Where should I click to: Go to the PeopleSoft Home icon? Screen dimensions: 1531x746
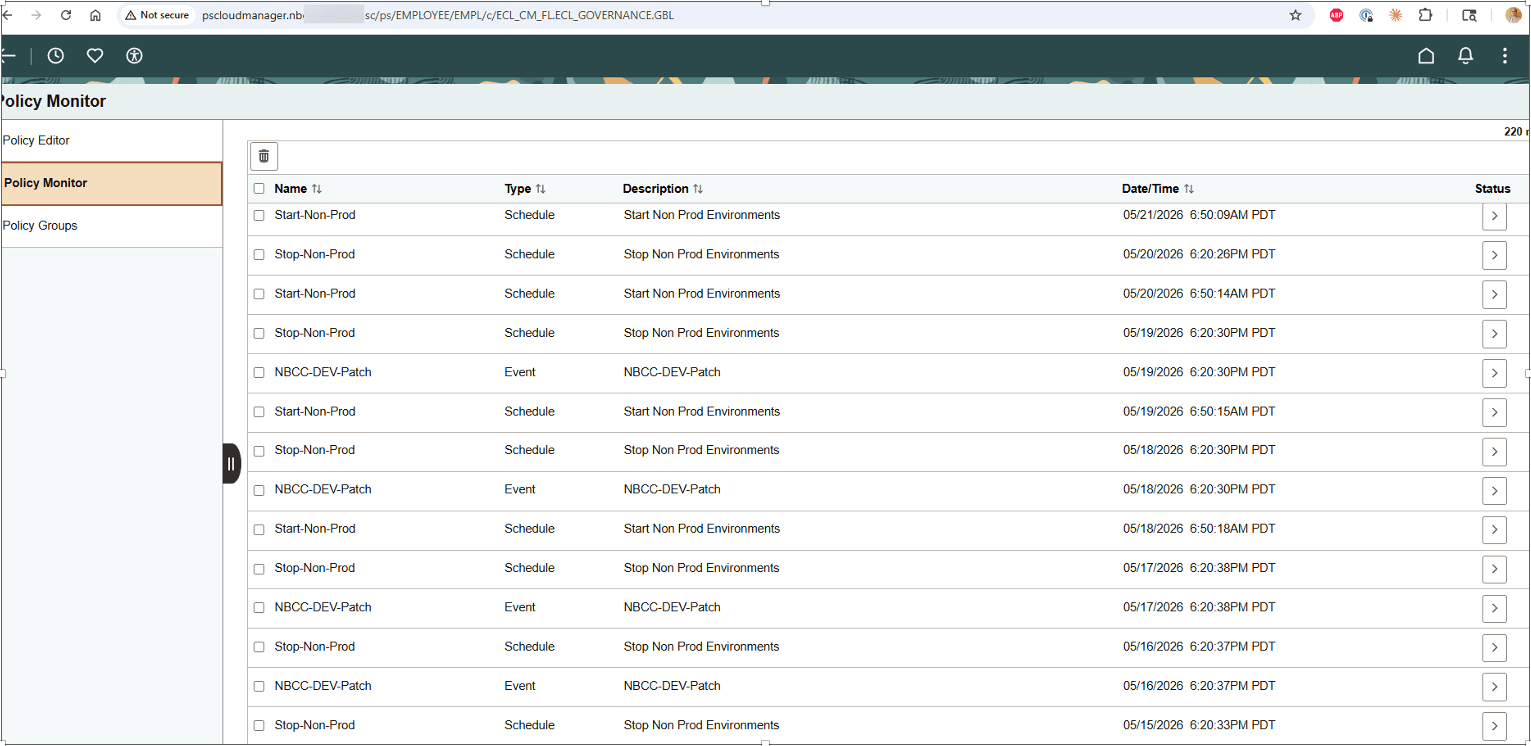(1426, 56)
